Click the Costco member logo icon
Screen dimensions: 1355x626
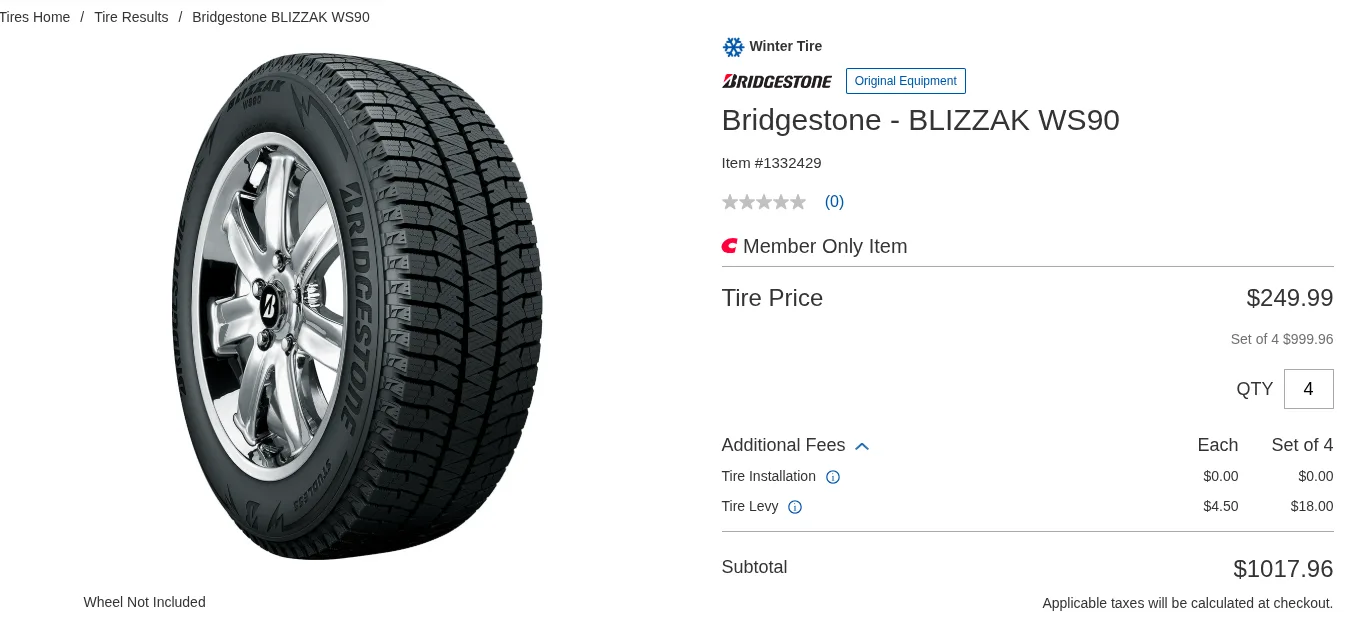[x=729, y=245]
